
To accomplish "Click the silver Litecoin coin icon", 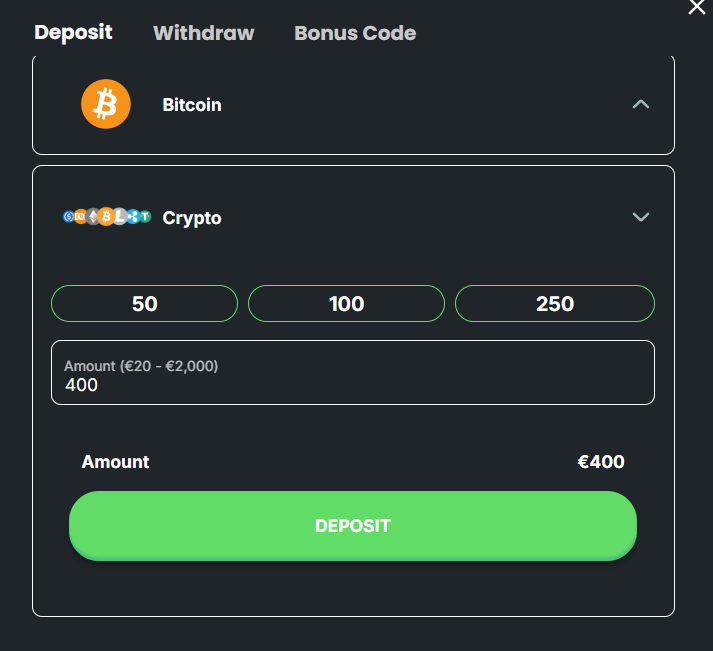I will (x=120, y=216).
